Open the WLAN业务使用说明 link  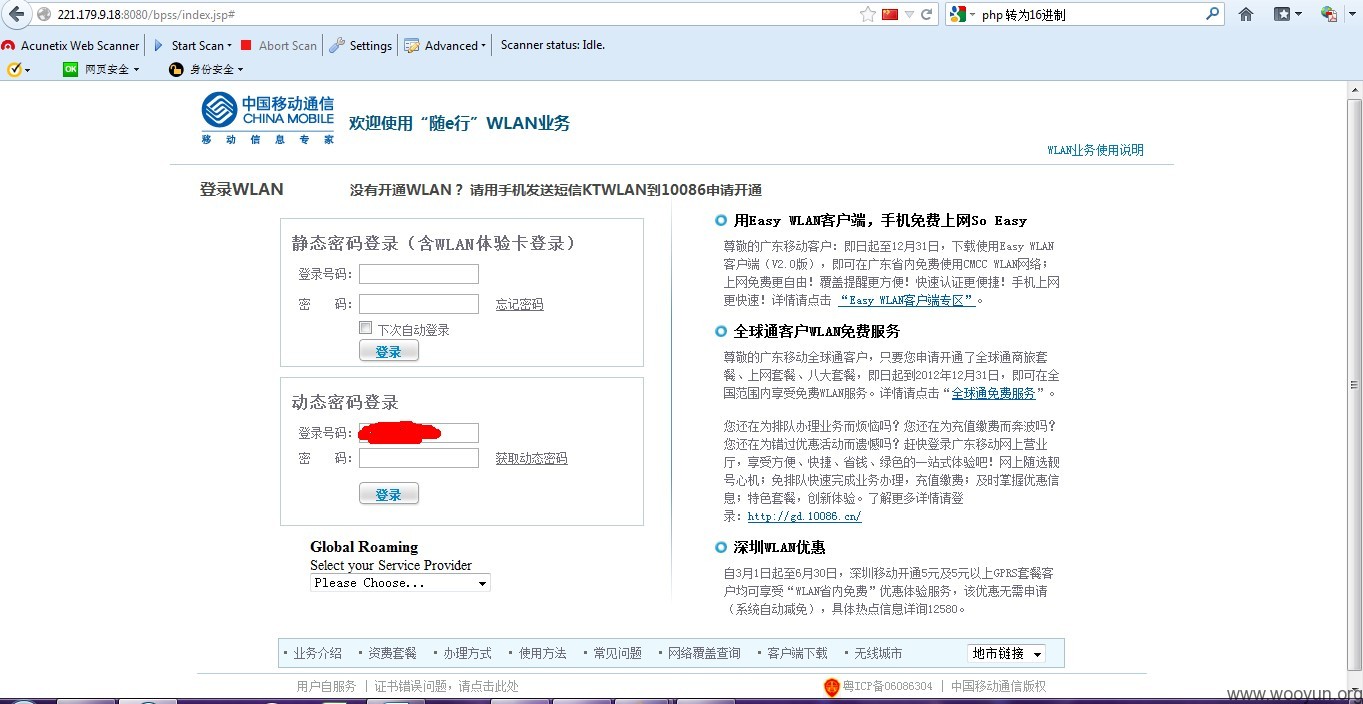click(x=1095, y=150)
